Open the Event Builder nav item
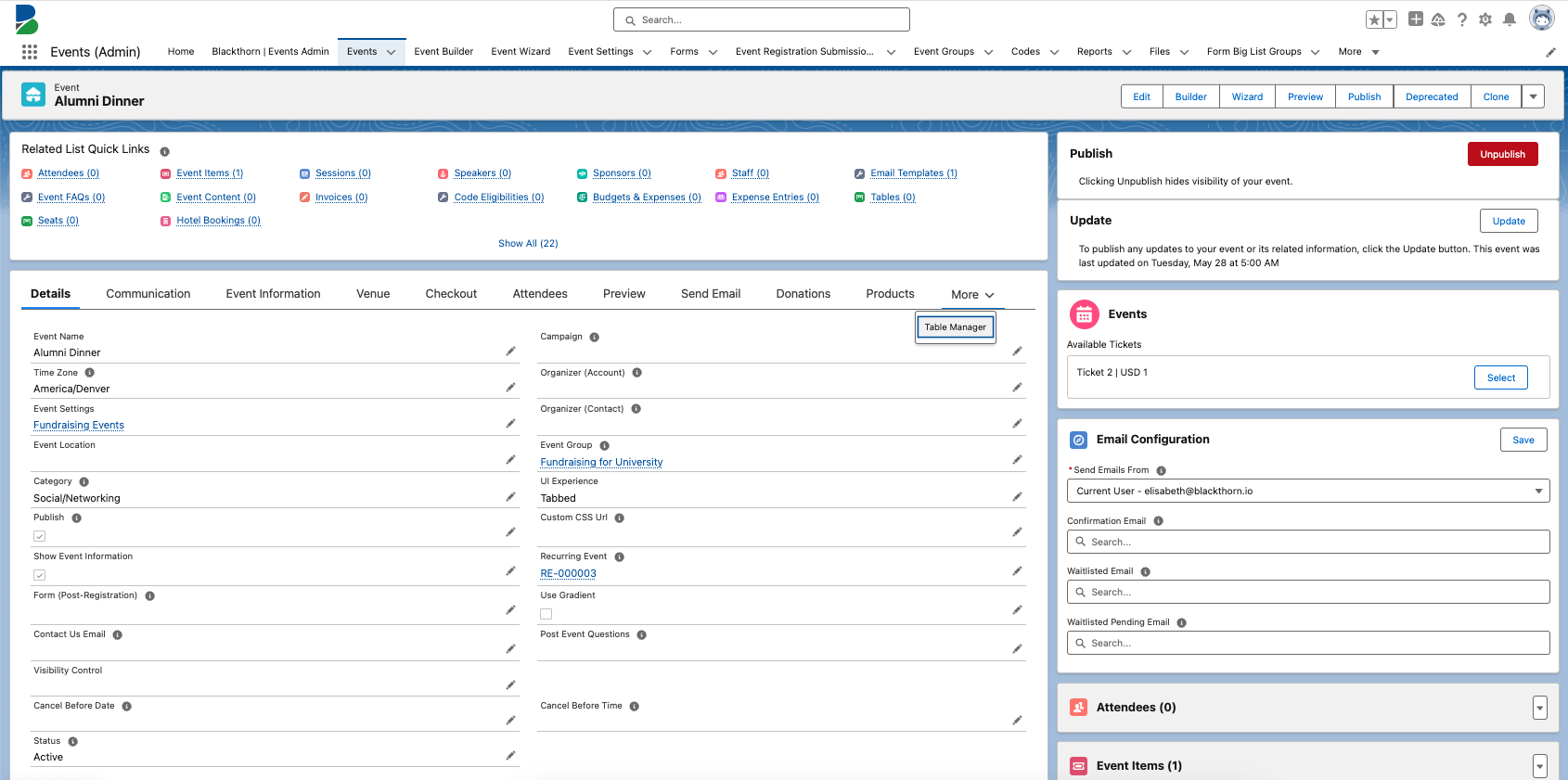This screenshot has height=780, width=1568. coord(443,52)
